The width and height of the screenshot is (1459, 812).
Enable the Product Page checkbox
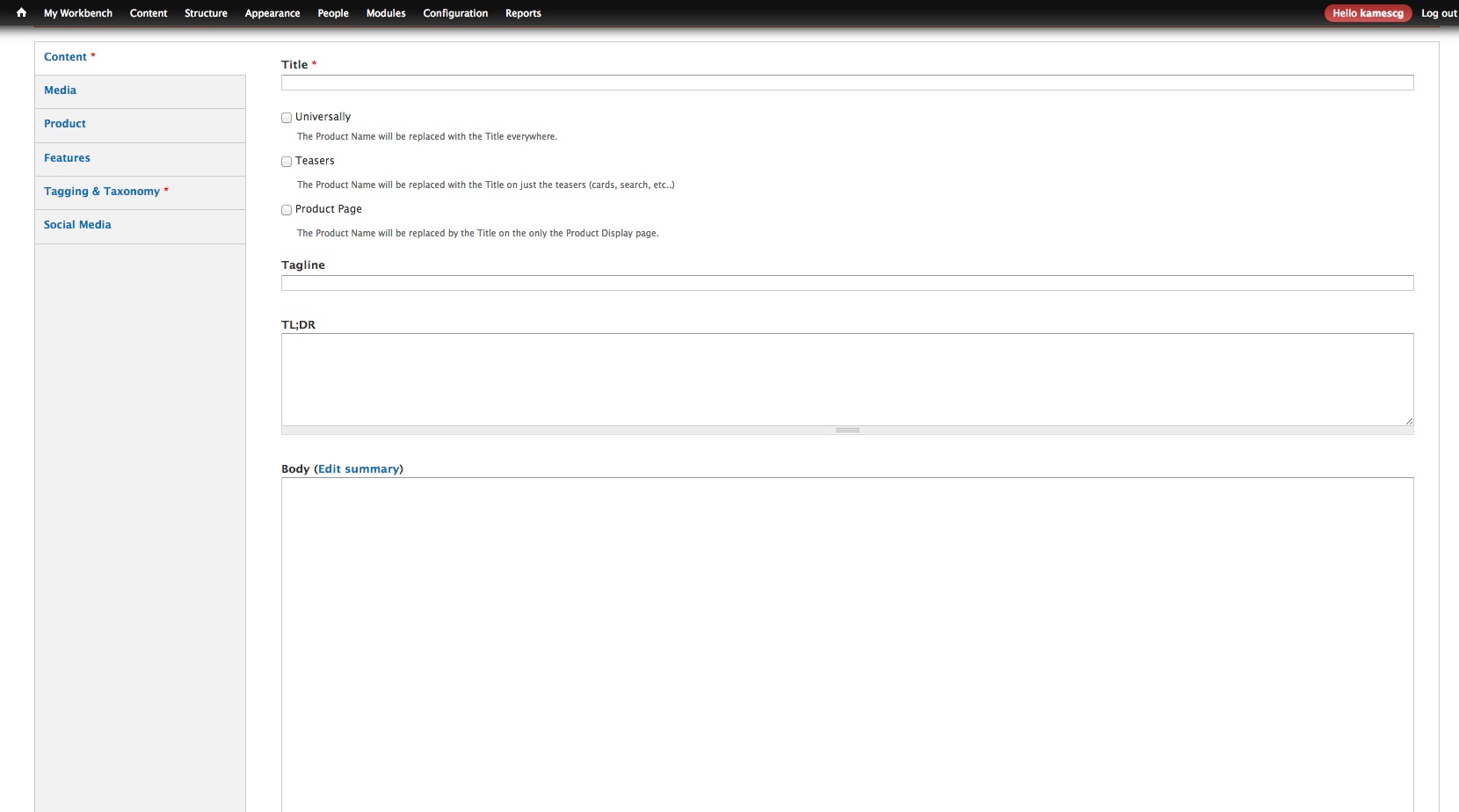pyautogui.click(x=287, y=210)
